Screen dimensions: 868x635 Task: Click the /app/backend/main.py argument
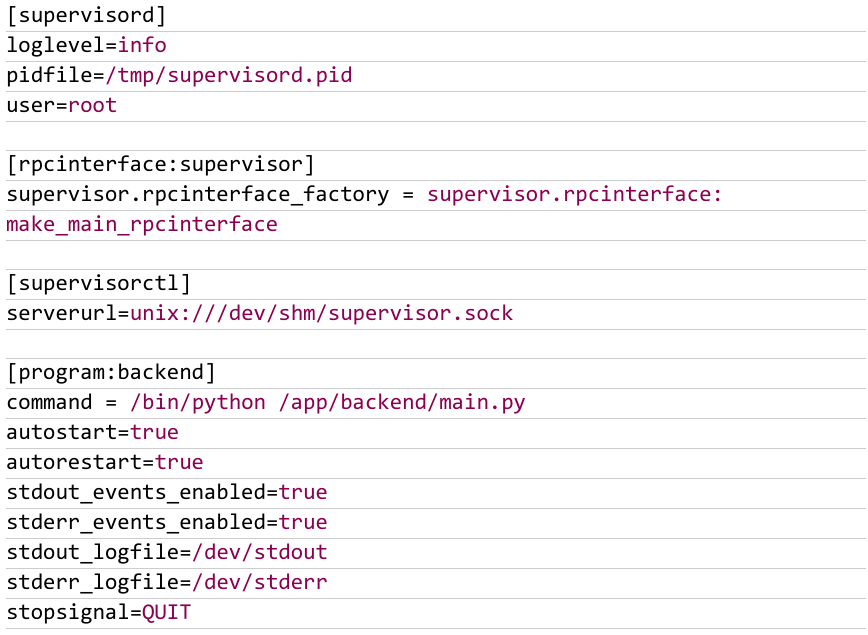(402, 402)
